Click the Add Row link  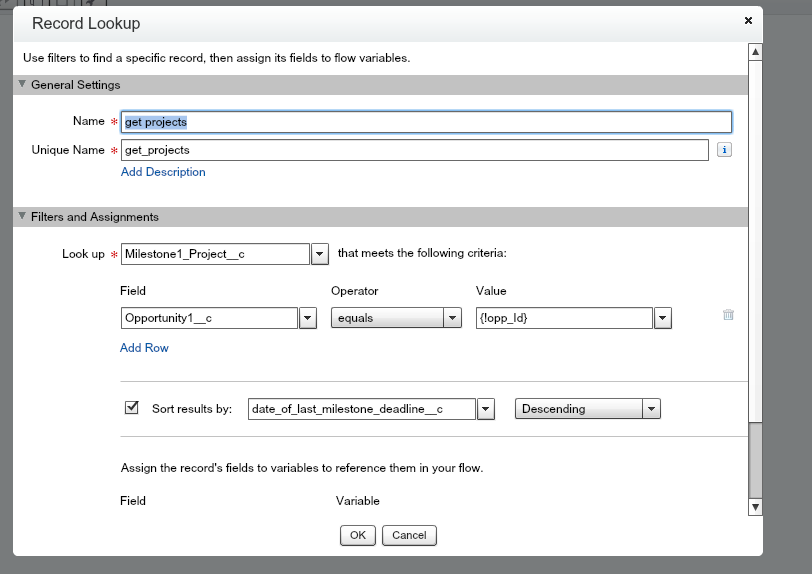(x=144, y=348)
